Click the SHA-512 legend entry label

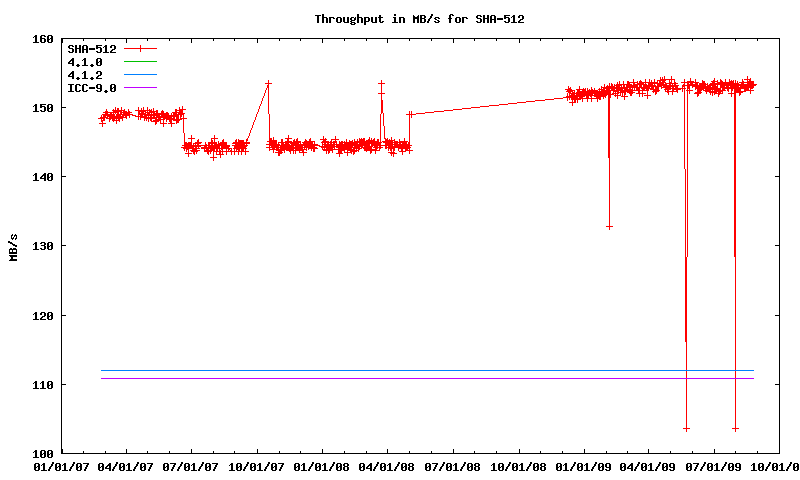(91, 48)
